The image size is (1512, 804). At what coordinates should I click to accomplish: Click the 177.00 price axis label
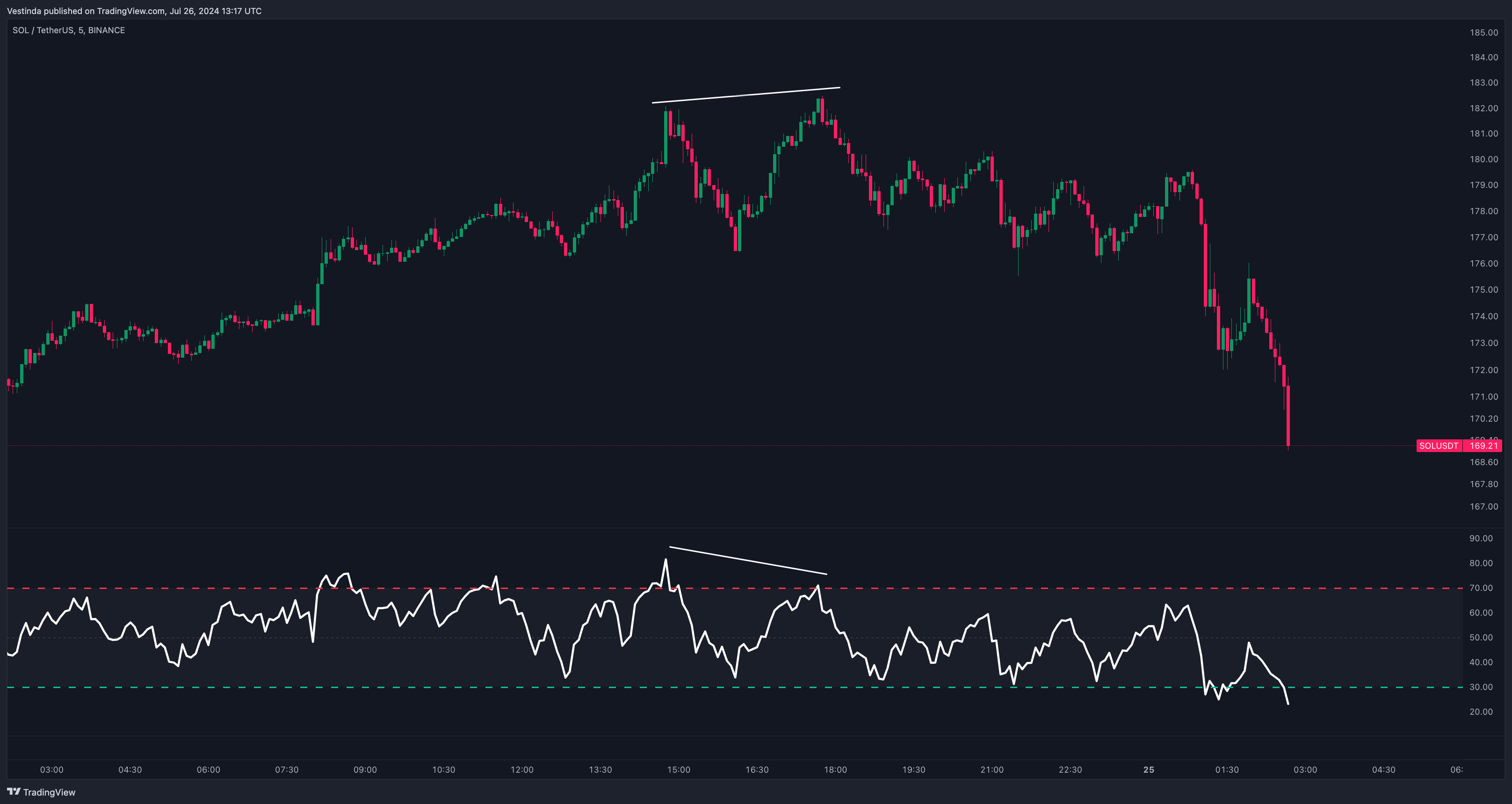(1484, 237)
